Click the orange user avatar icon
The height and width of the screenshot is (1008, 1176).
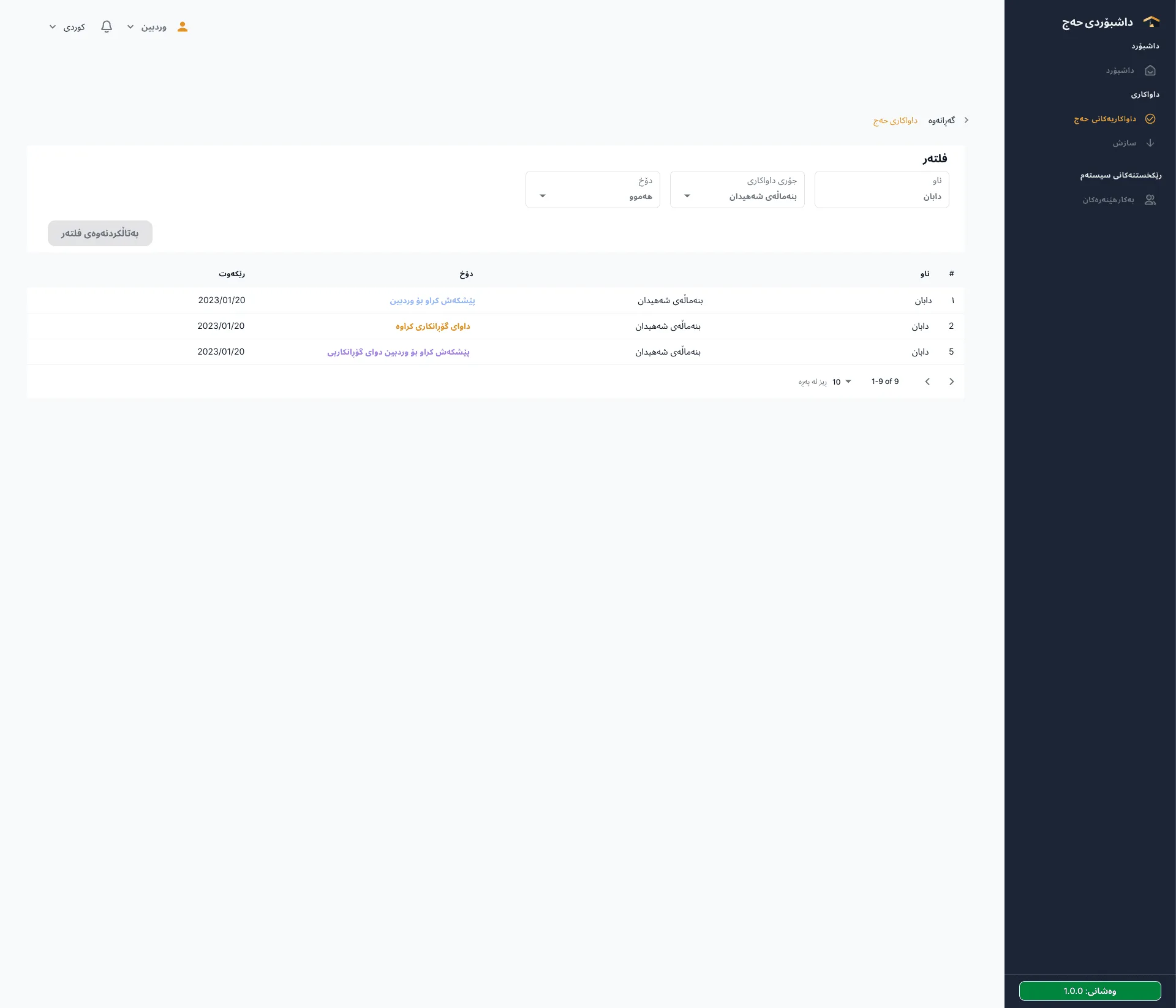coord(183,27)
